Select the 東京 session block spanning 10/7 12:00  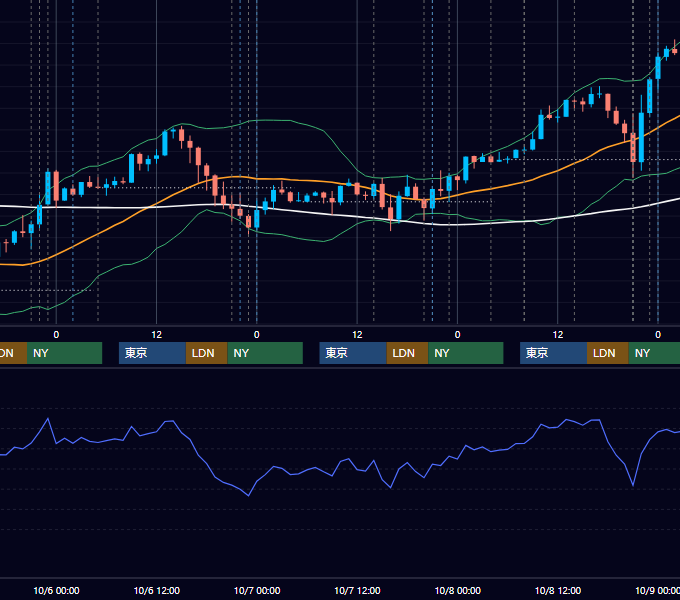point(353,353)
